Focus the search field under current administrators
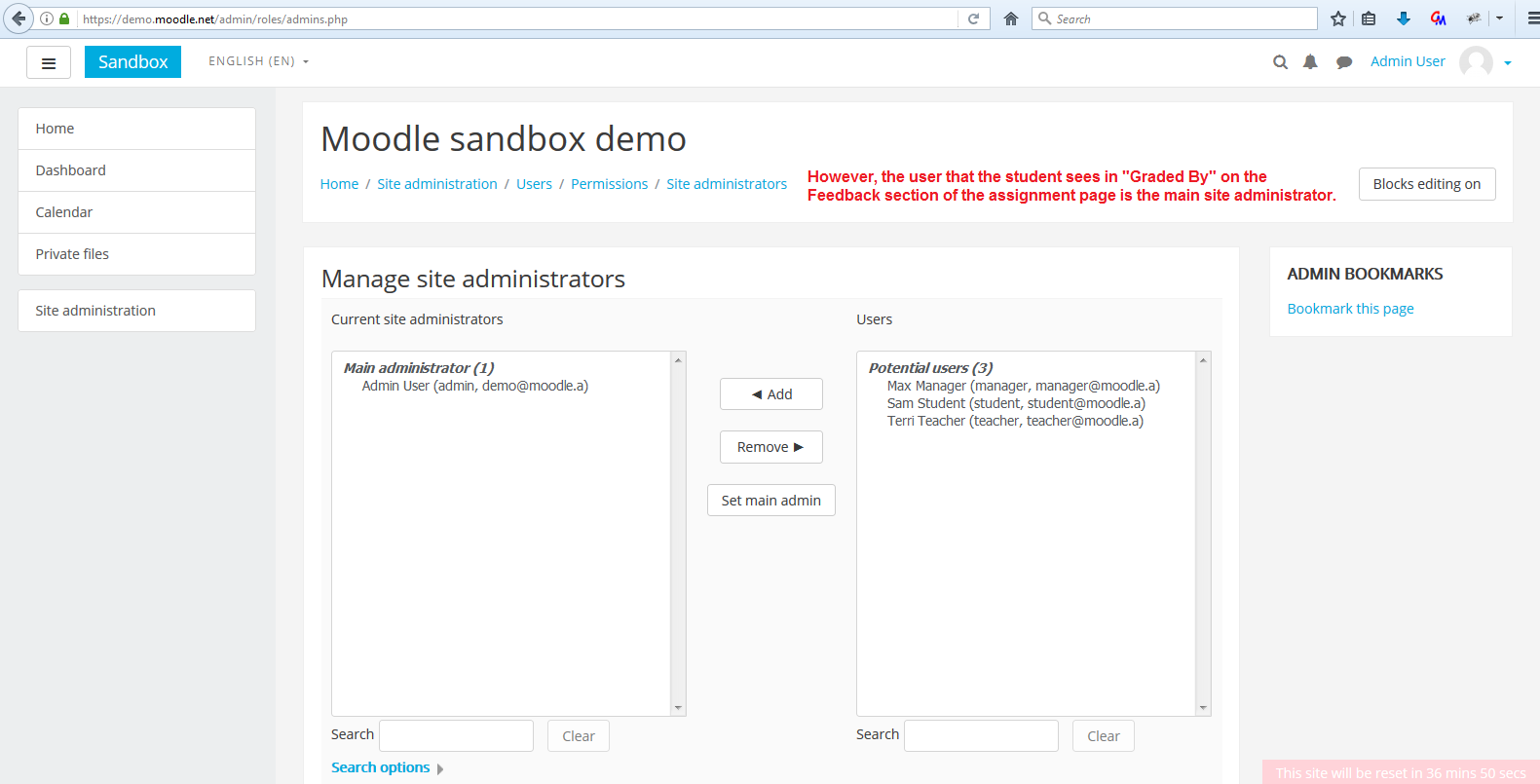Viewport: 1540px width, 784px height. [x=456, y=735]
